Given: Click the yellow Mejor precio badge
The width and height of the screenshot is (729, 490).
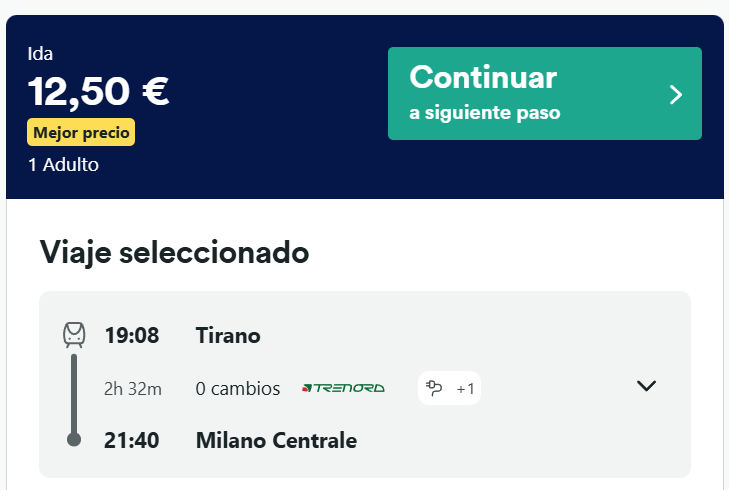Looking at the screenshot, I should pos(81,132).
